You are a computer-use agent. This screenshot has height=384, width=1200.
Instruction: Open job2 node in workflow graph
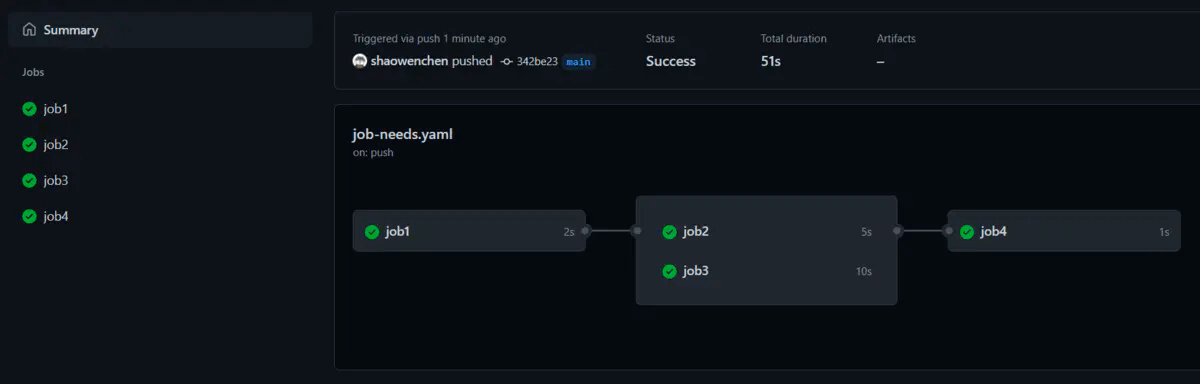click(x=766, y=232)
